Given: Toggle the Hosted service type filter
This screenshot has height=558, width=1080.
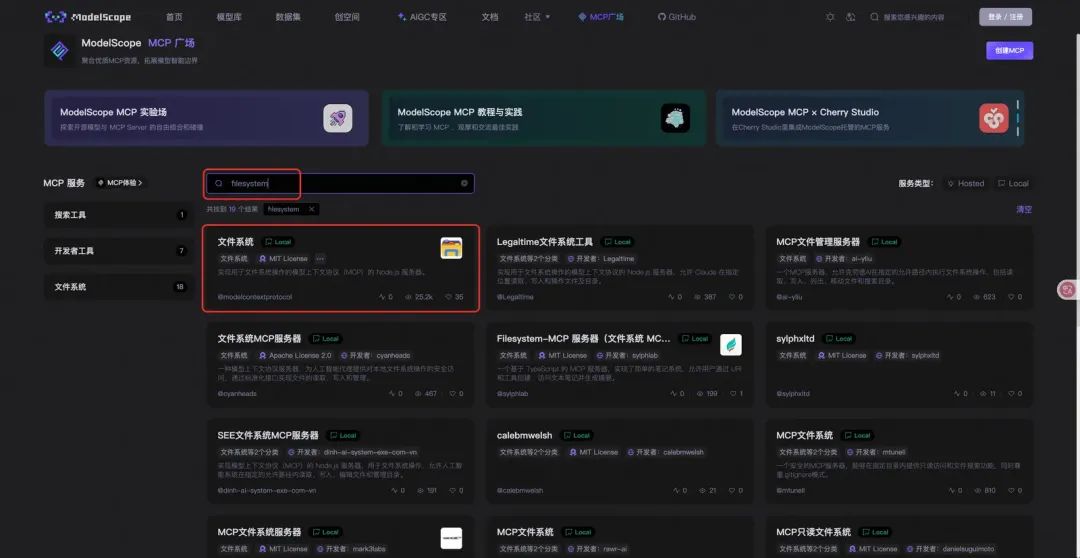Looking at the screenshot, I should point(966,183).
